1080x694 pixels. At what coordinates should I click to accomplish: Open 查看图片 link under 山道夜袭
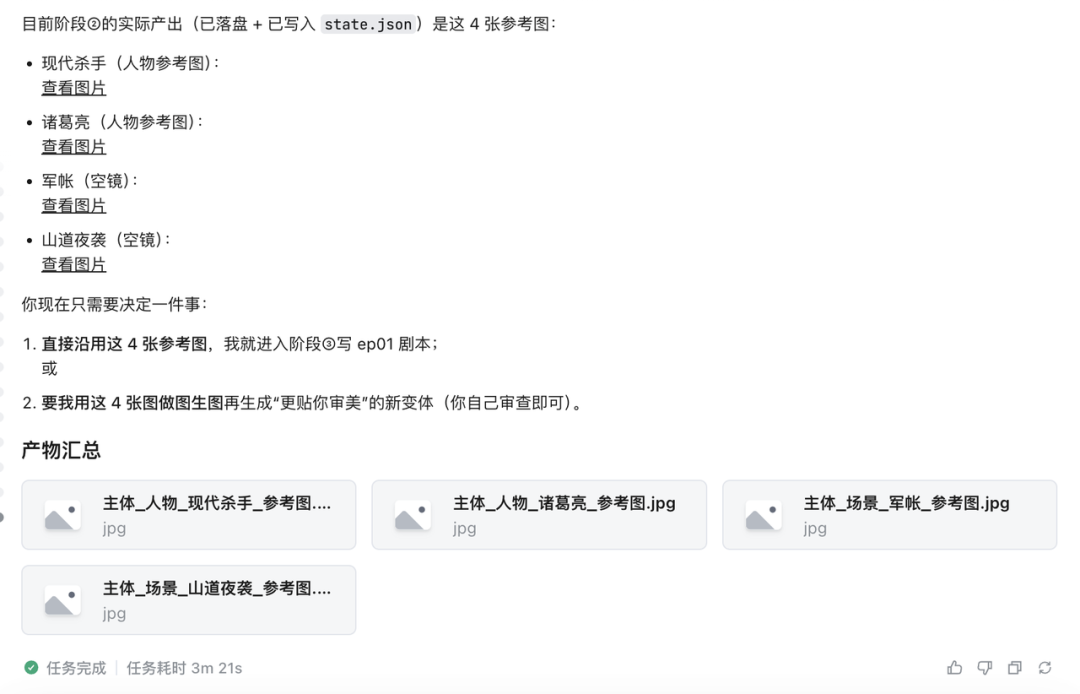point(73,264)
